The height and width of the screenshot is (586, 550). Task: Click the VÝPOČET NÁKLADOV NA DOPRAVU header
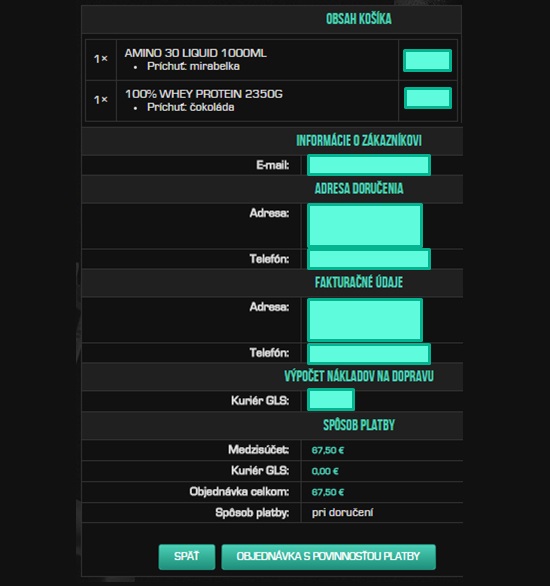pyautogui.click(x=359, y=376)
